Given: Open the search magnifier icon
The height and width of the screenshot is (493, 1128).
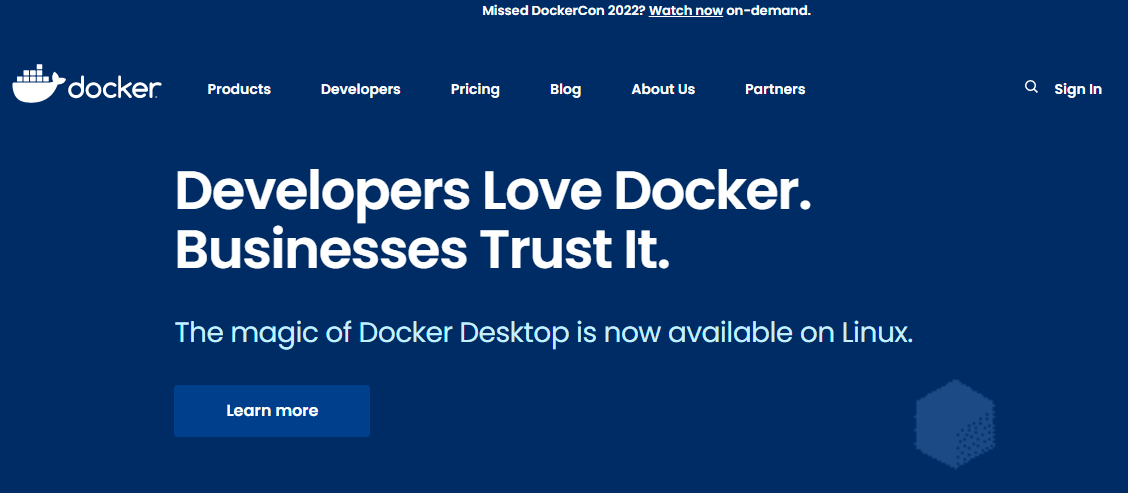Looking at the screenshot, I should (1031, 87).
